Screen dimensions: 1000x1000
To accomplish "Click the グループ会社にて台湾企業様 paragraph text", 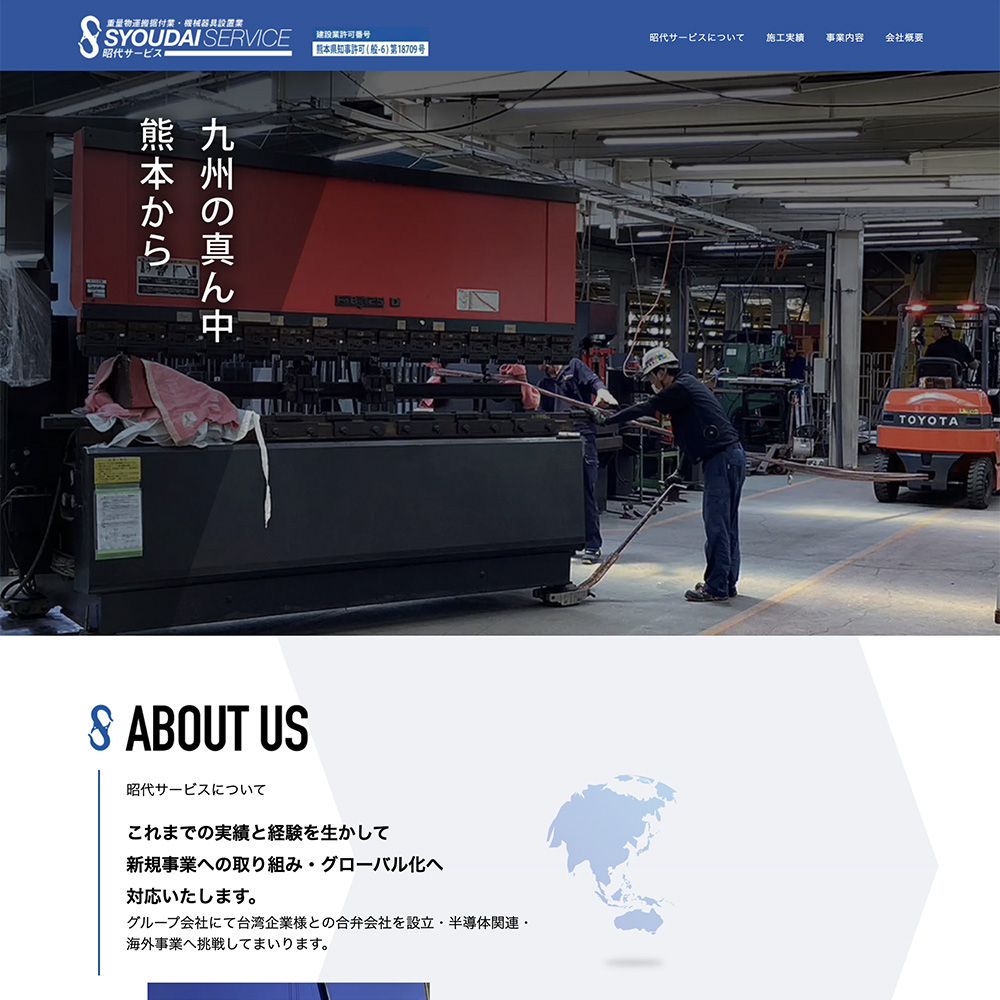I will [x=327, y=933].
